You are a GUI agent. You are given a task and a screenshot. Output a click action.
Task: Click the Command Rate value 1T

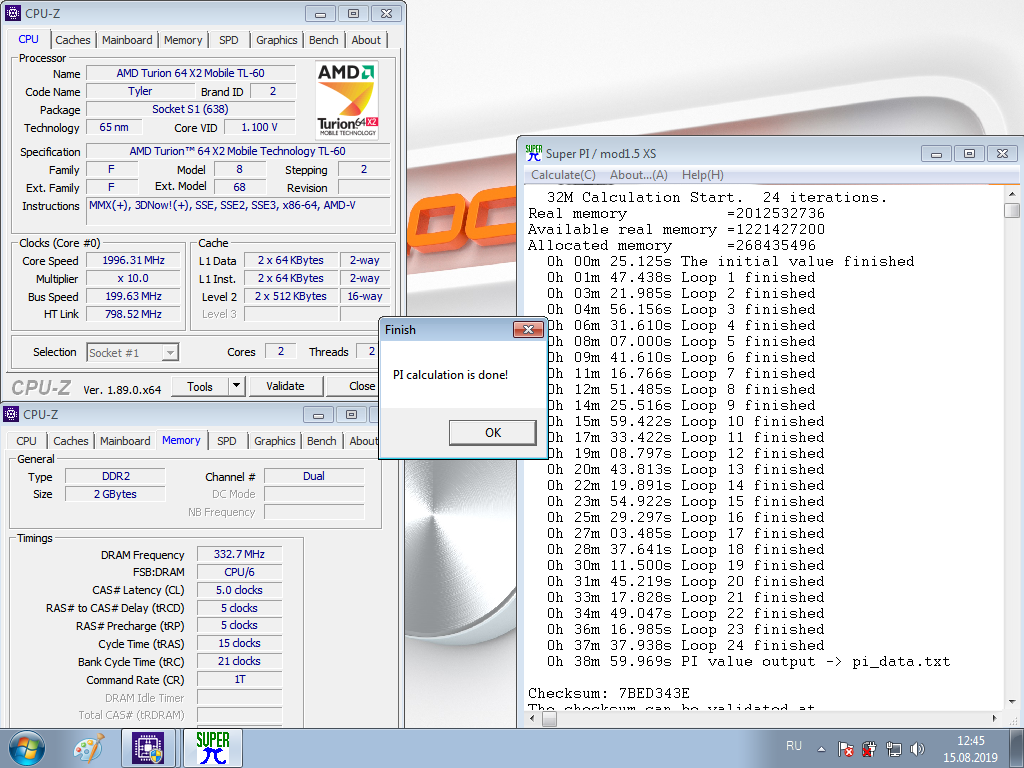pos(239,680)
